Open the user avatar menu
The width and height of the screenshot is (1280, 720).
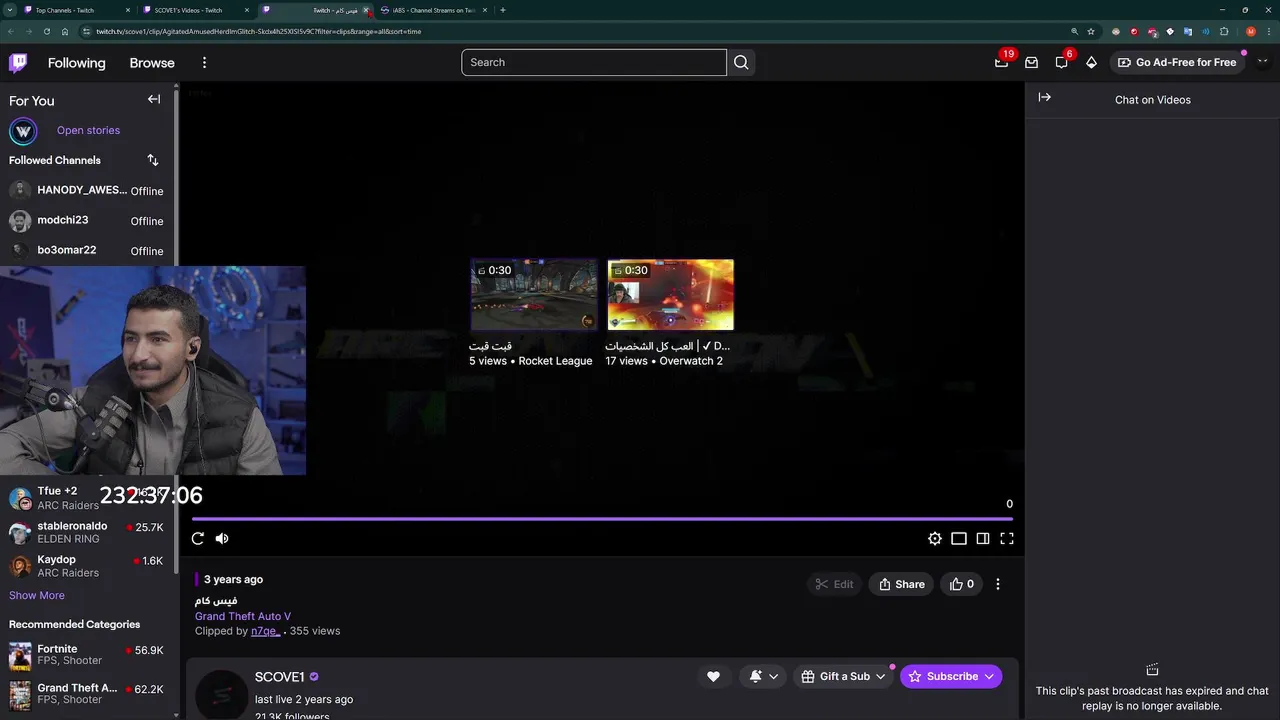click(1262, 62)
